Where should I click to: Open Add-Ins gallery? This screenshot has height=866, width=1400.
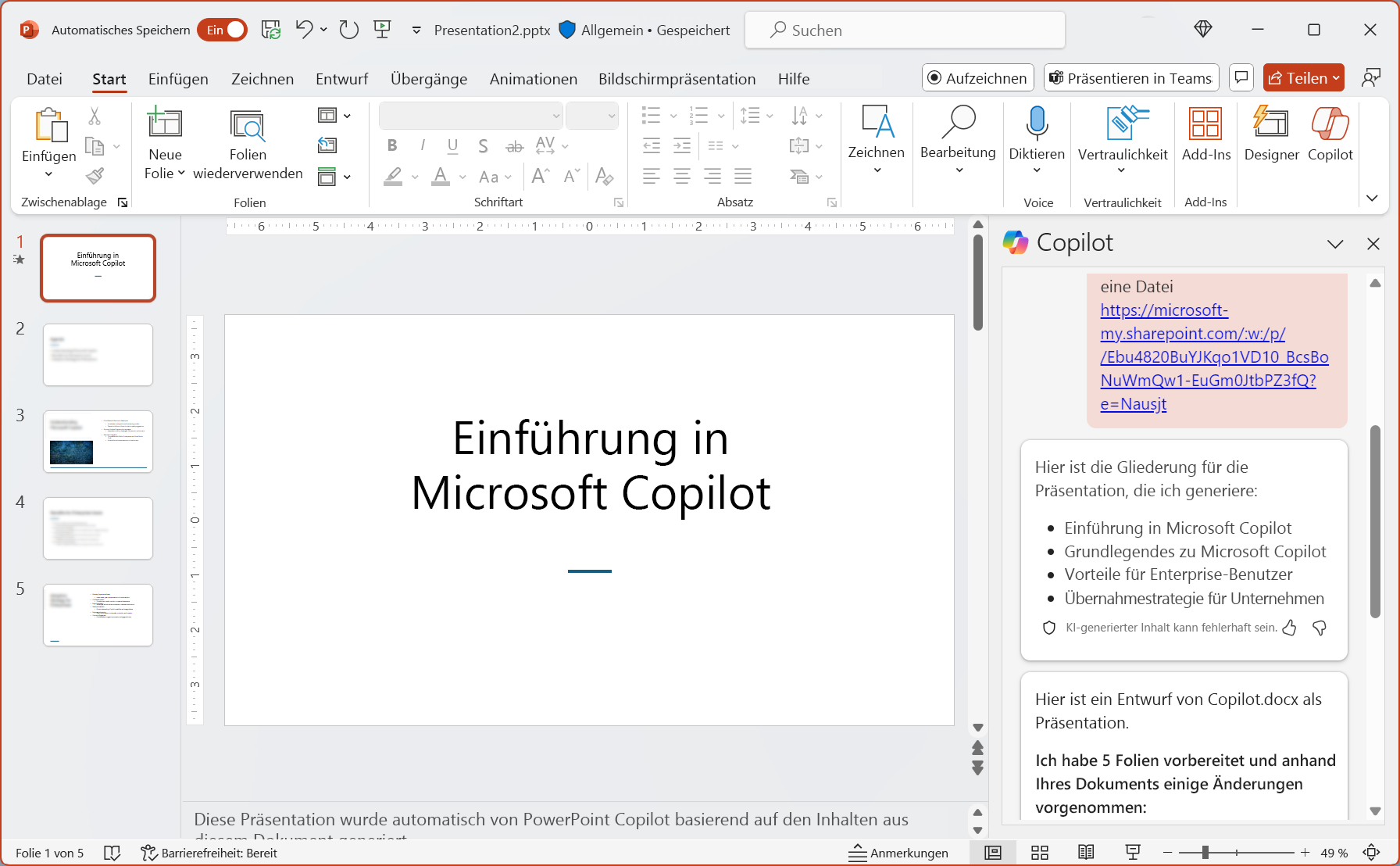[x=1206, y=134]
